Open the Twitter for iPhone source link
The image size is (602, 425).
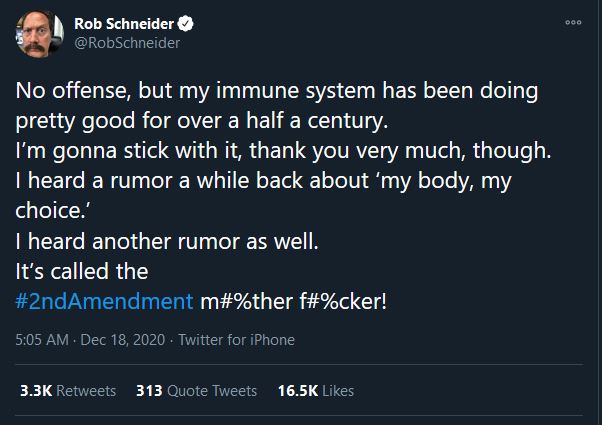[238, 340]
